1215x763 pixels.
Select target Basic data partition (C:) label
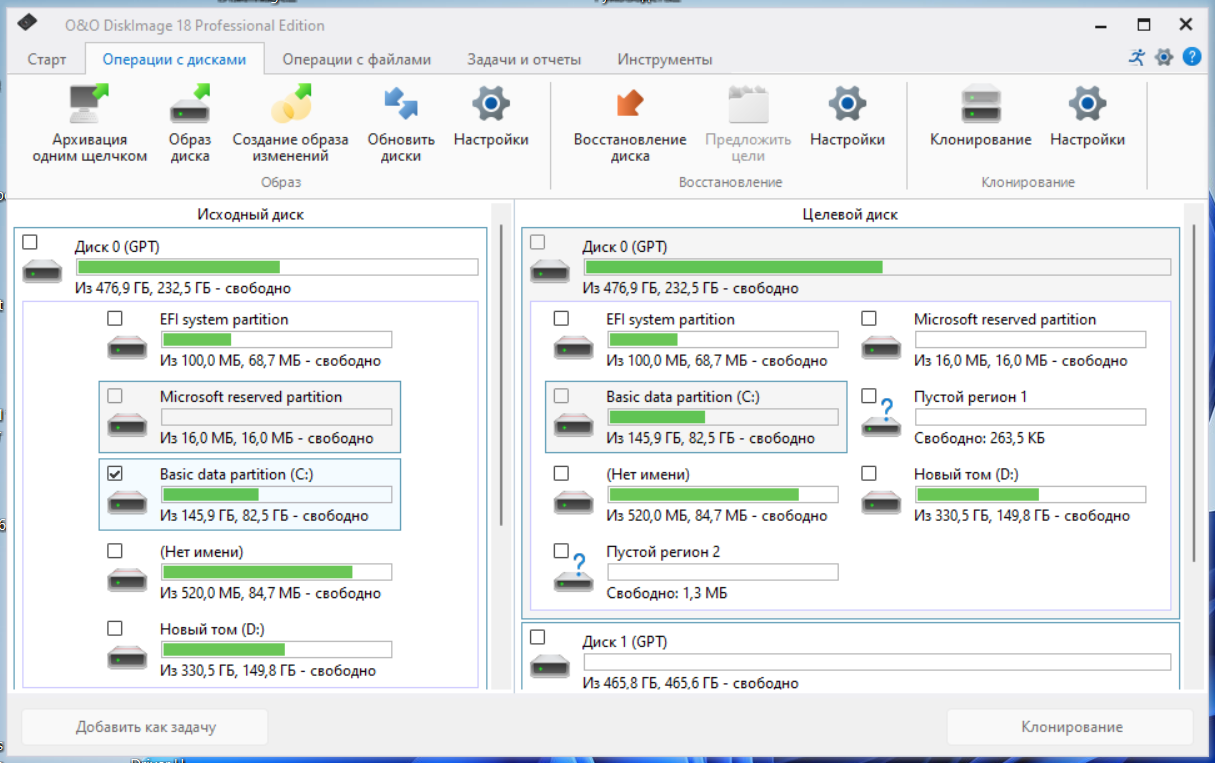click(683, 397)
